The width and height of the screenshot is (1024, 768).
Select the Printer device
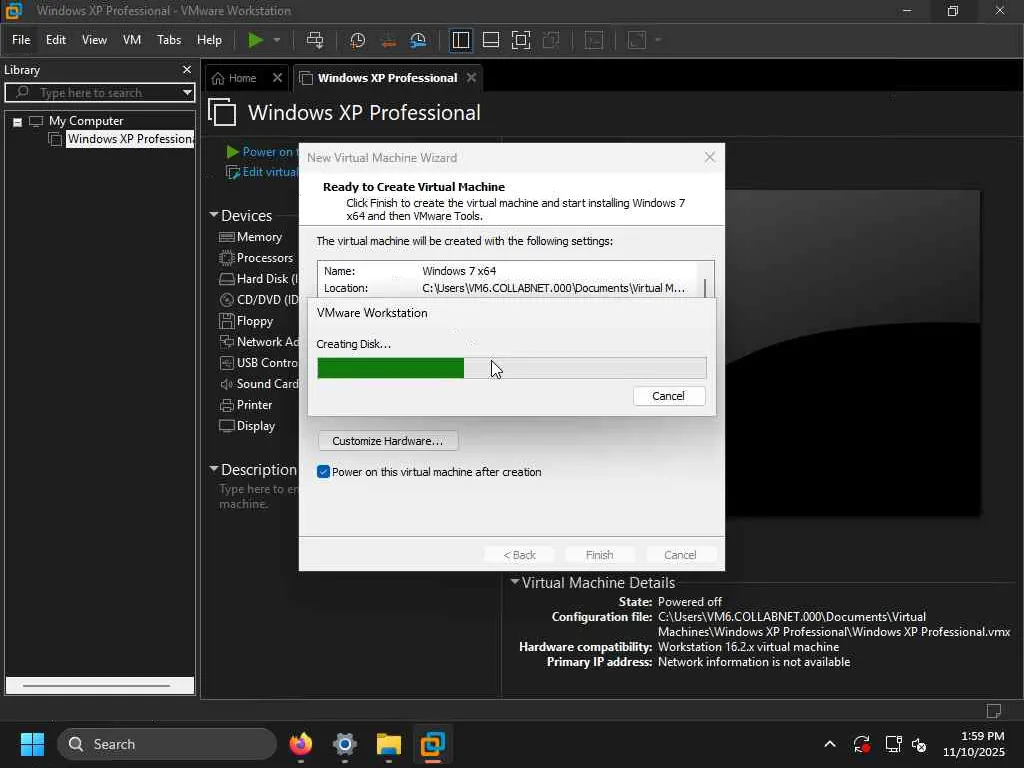[x=246, y=405]
